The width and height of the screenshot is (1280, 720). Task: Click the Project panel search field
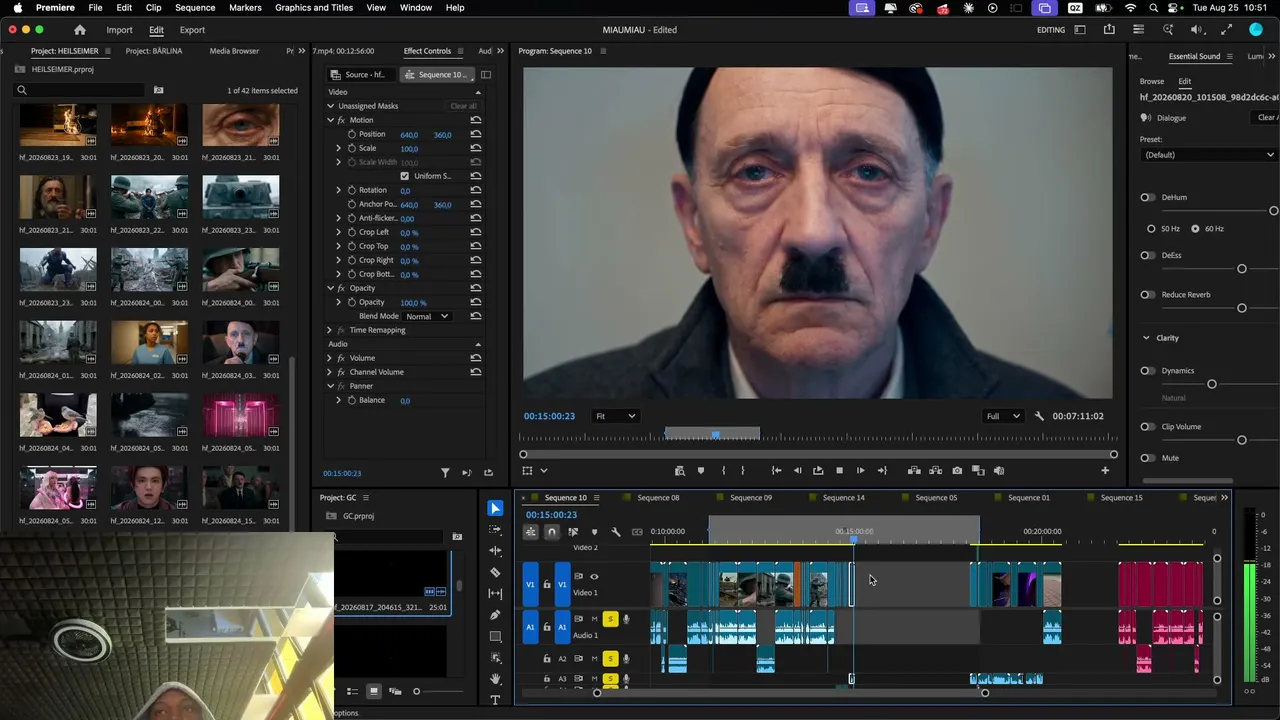(80, 90)
